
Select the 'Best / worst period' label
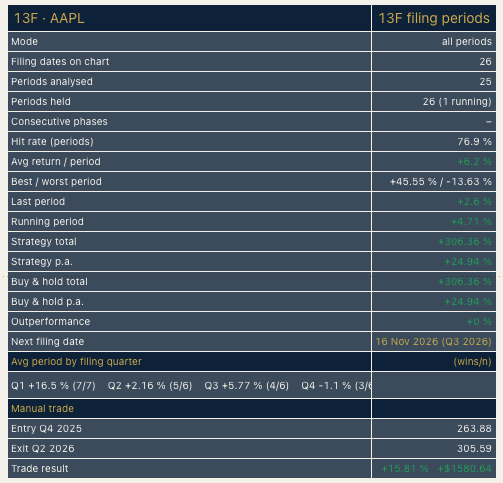pos(56,182)
